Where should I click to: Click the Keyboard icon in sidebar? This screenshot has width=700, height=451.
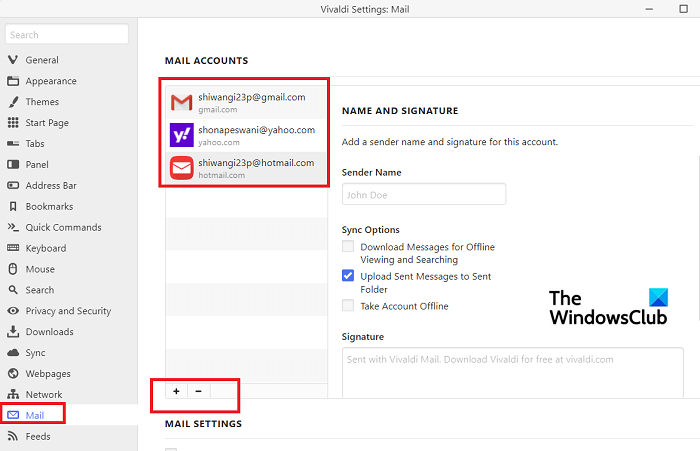pos(13,248)
